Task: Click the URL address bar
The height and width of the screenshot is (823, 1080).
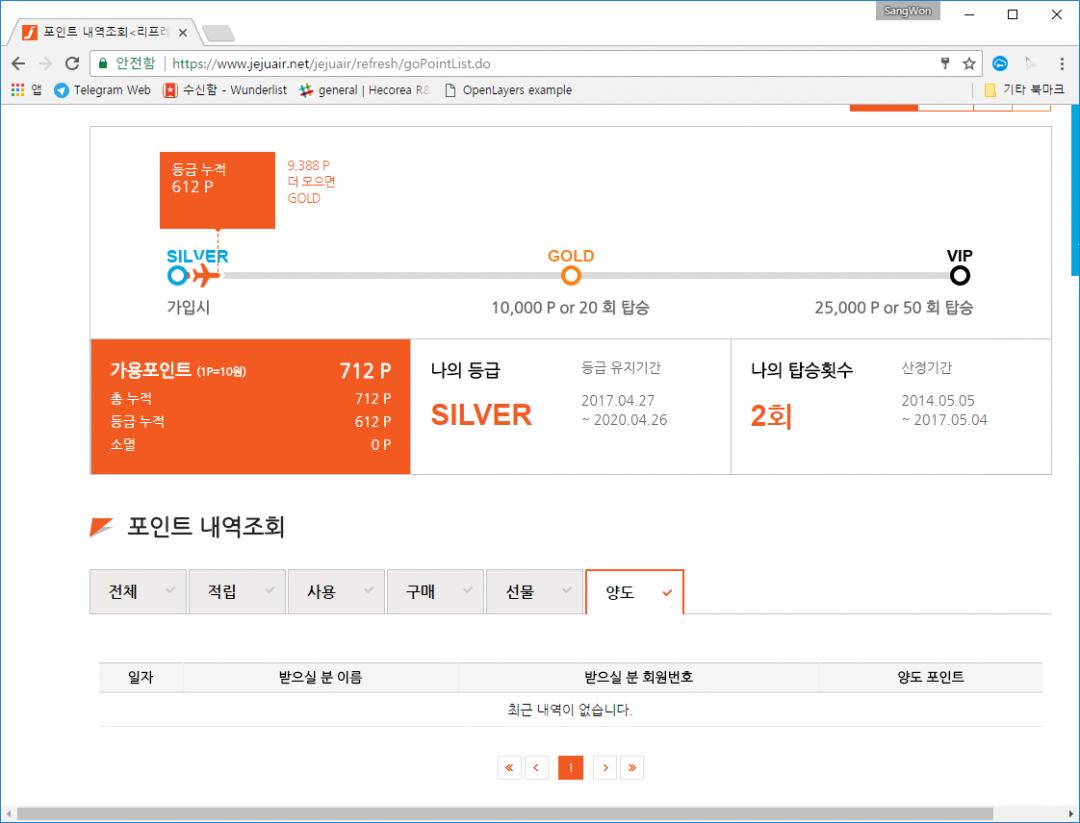Action: pyautogui.click(x=550, y=63)
